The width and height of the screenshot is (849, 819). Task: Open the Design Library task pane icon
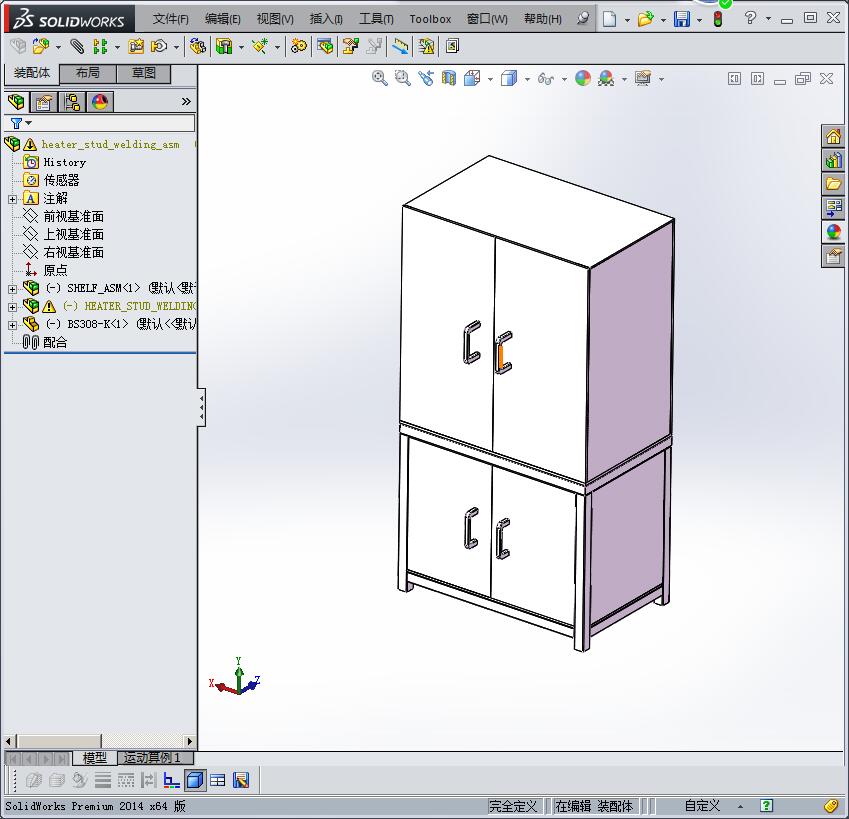(833, 160)
